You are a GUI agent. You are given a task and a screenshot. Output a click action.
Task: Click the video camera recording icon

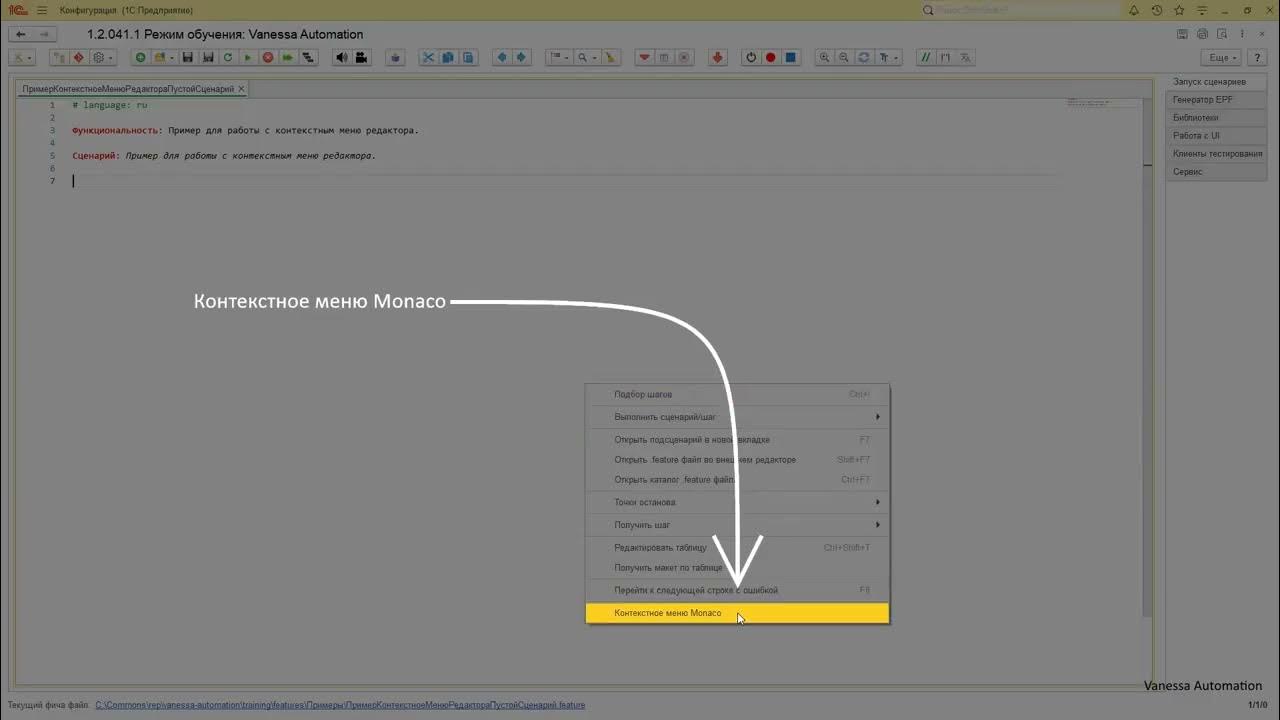[x=361, y=57]
